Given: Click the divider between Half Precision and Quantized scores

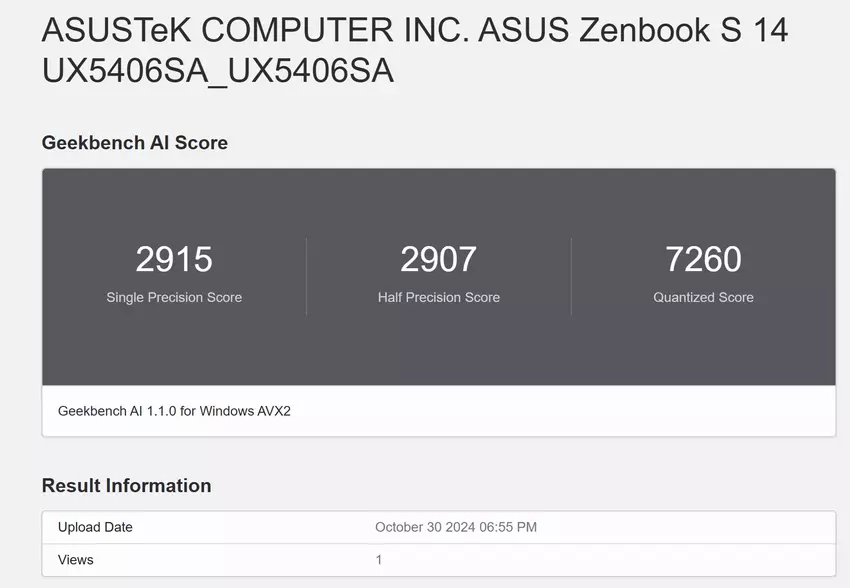Looking at the screenshot, I should pos(571,276).
